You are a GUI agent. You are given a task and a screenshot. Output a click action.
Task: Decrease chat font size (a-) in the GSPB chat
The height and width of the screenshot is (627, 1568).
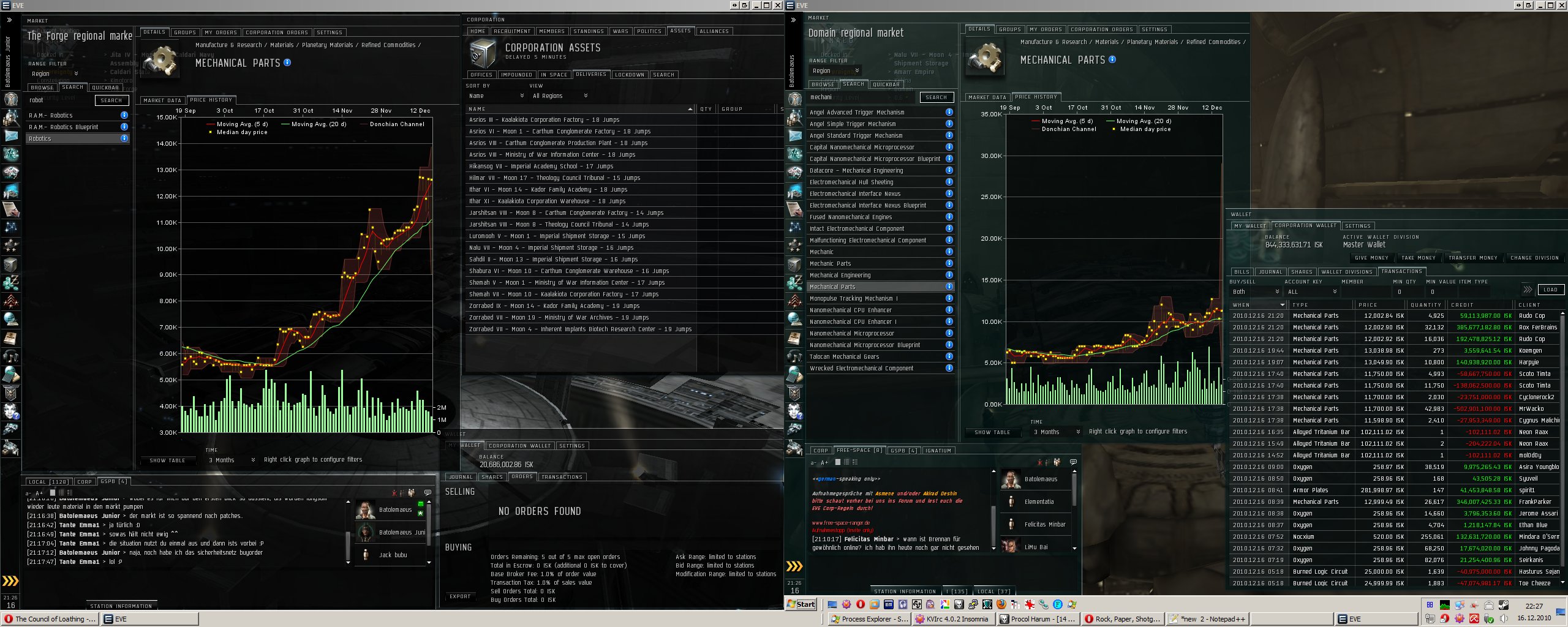[x=28, y=493]
